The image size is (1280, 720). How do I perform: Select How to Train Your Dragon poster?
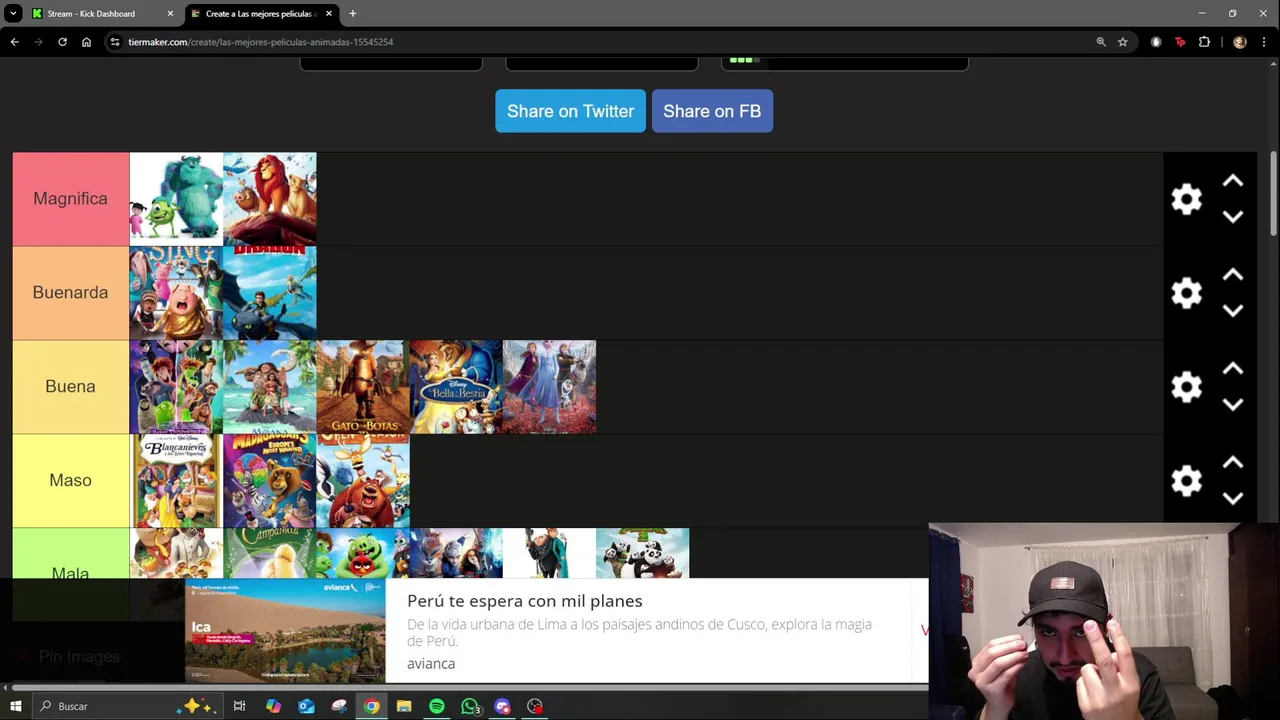(x=269, y=293)
